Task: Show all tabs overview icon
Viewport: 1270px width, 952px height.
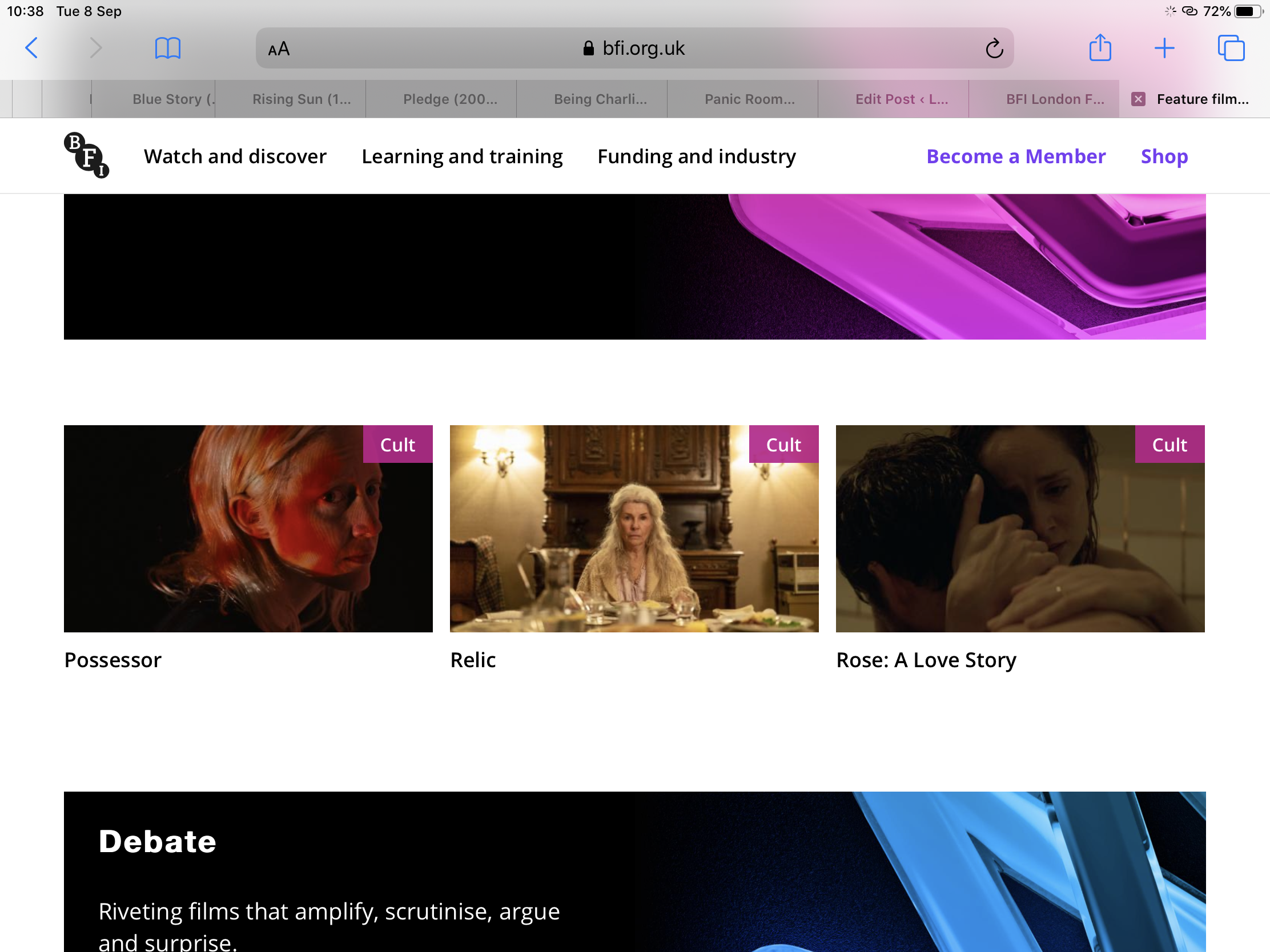Action: pyautogui.click(x=1231, y=48)
